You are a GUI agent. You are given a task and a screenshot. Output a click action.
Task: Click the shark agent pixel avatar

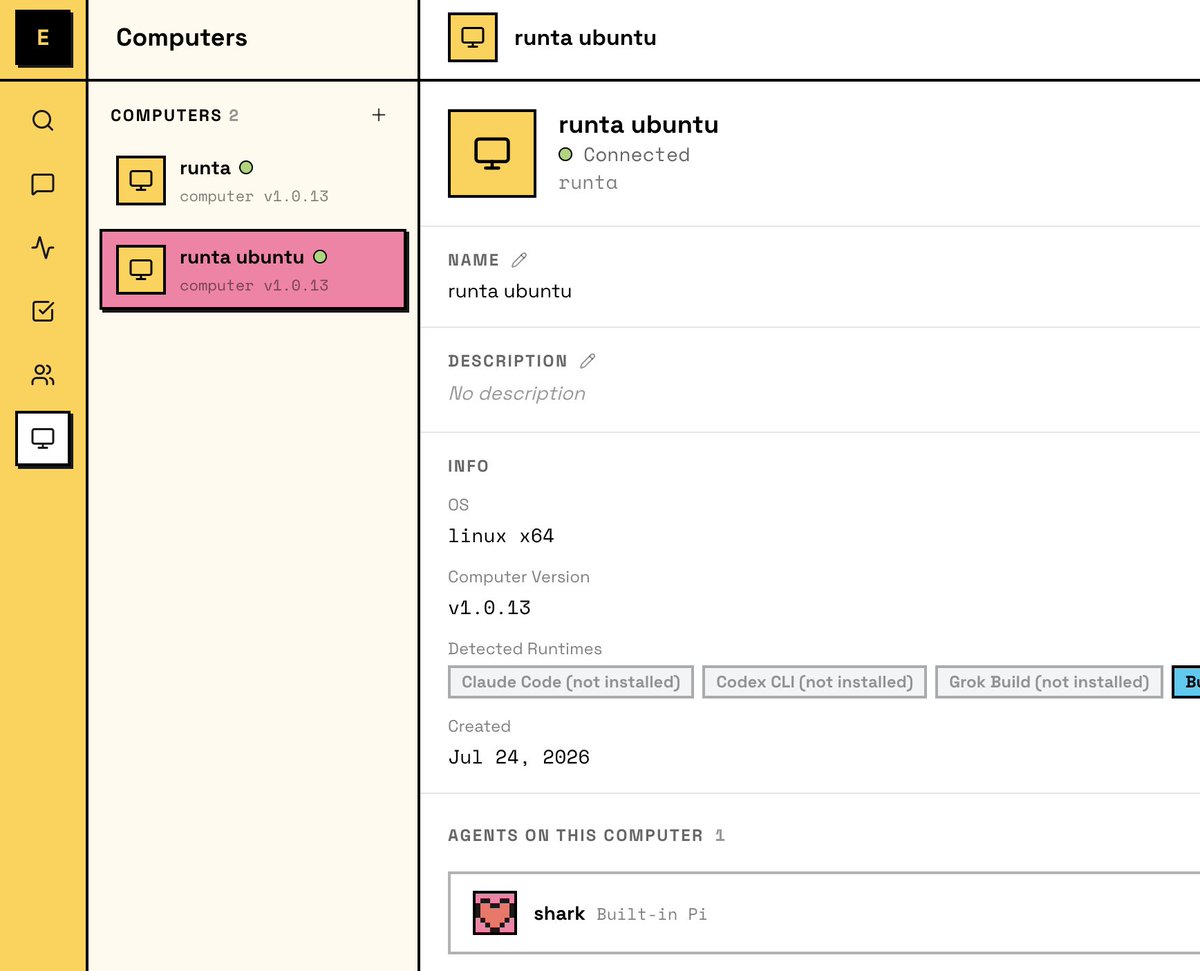[494, 913]
